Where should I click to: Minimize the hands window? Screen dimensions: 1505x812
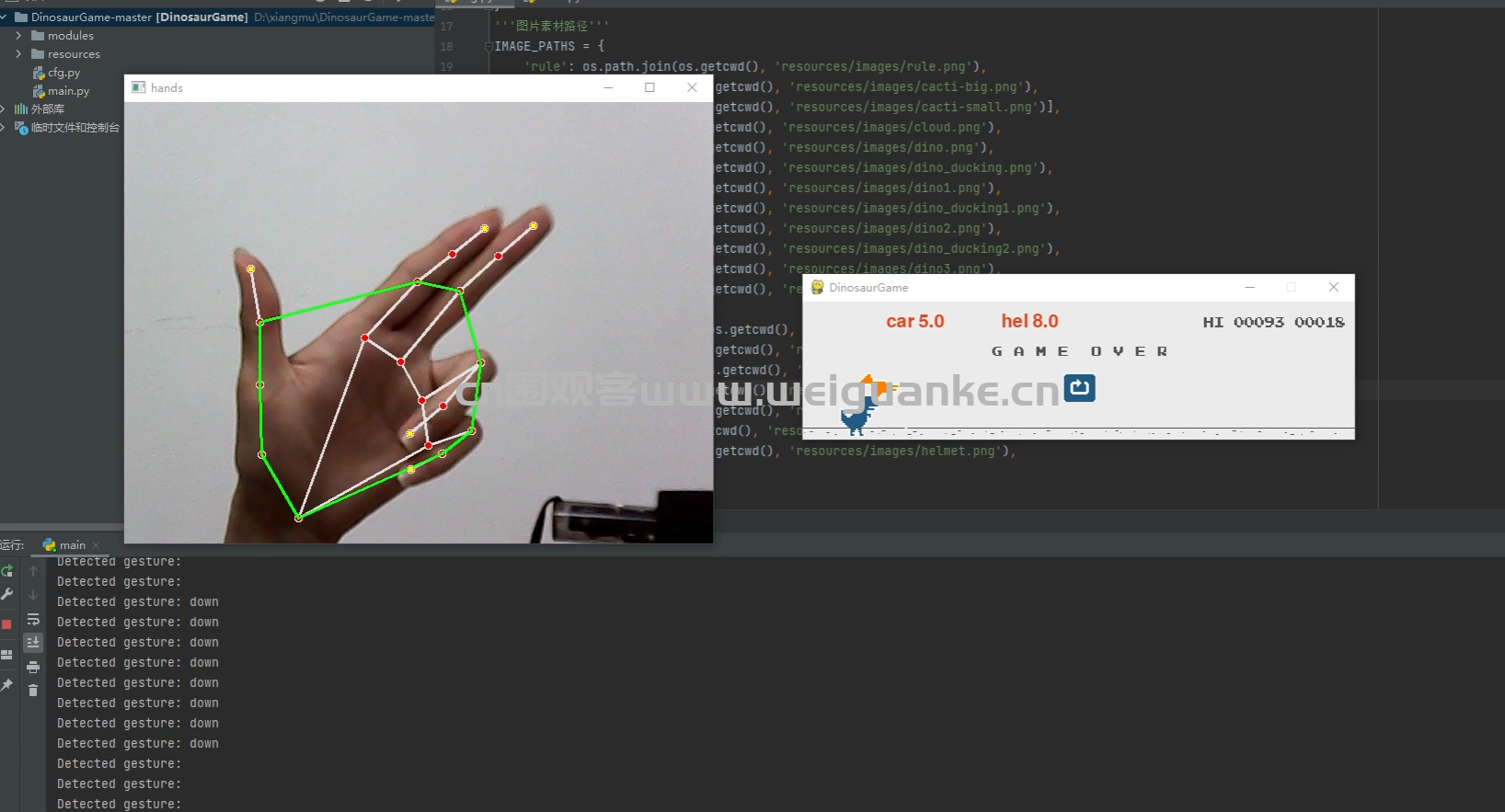[608, 87]
